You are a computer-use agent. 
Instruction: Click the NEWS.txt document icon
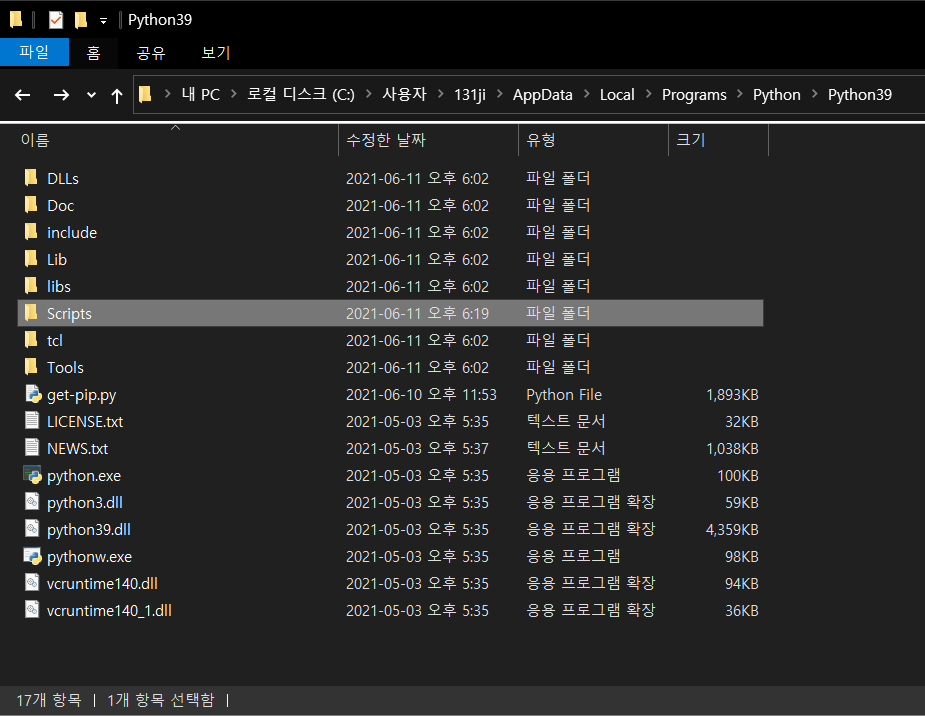click(x=32, y=448)
